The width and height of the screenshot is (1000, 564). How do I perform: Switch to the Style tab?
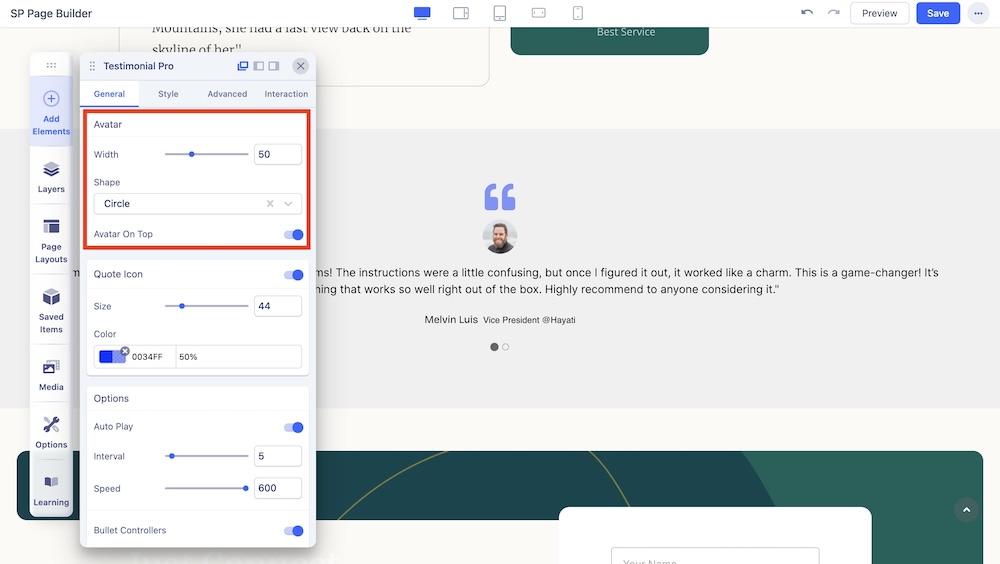[168, 94]
